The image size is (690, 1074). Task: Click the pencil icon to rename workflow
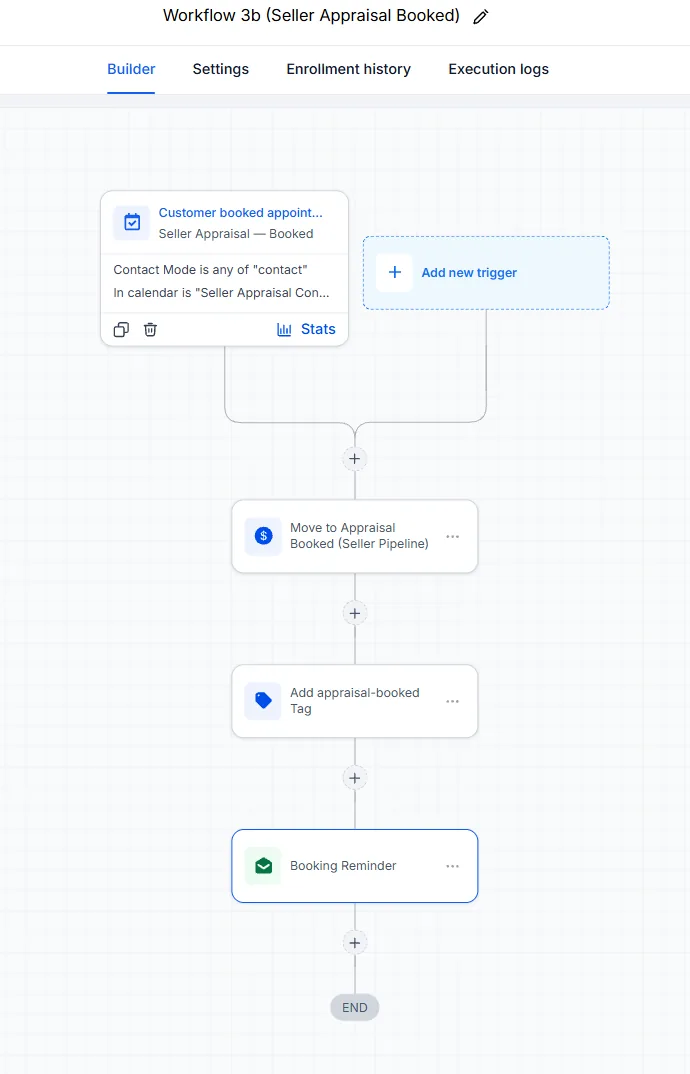(x=481, y=16)
